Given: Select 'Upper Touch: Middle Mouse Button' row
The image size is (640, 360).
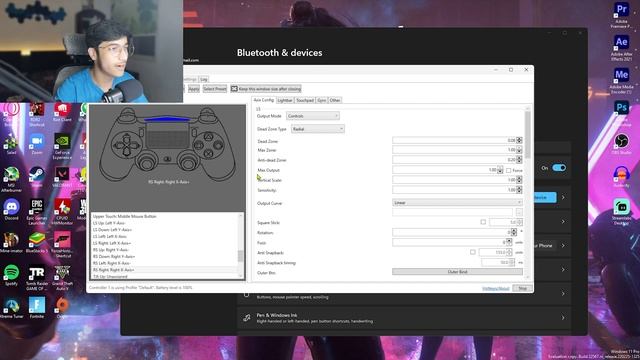Looking at the screenshot, I should point(124,216).
